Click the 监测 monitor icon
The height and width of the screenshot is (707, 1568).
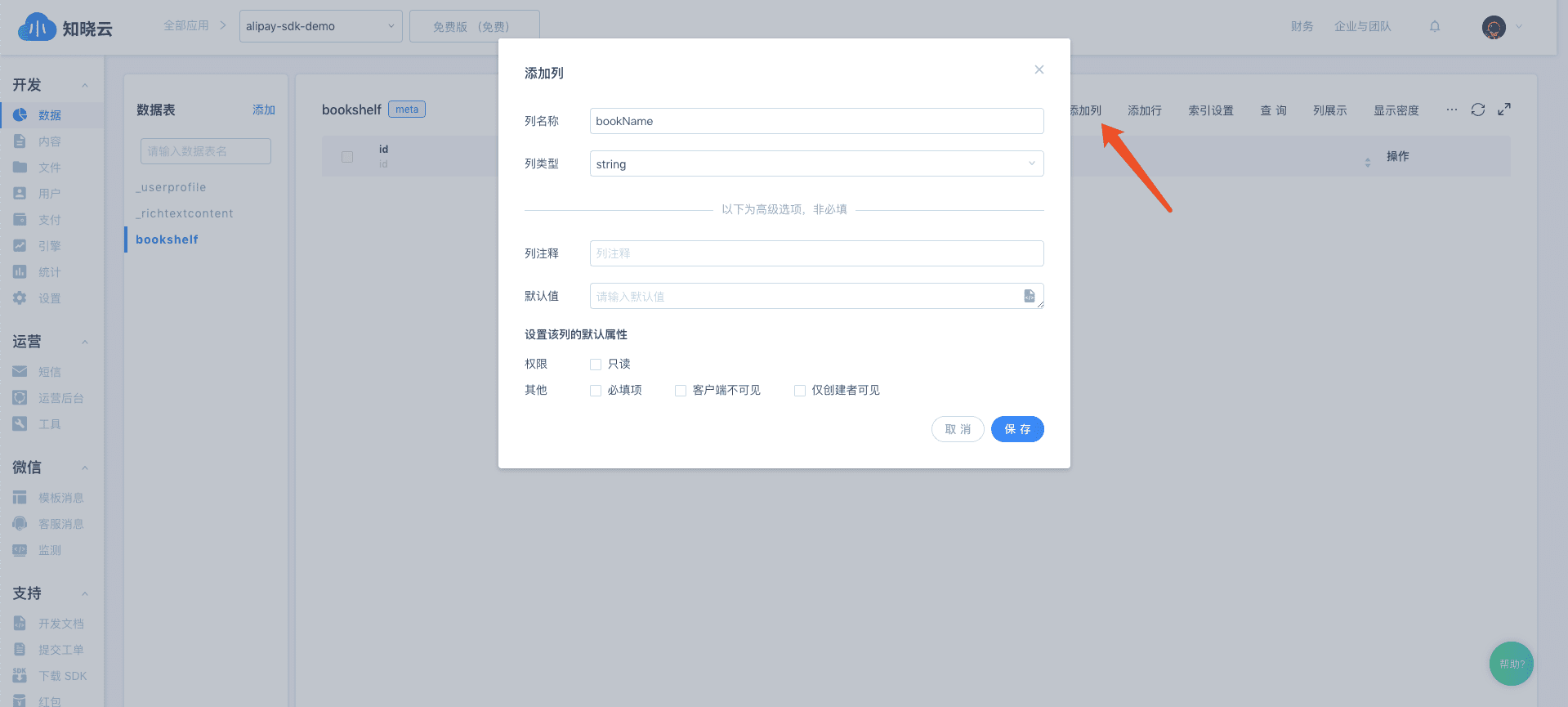(20, 550)
